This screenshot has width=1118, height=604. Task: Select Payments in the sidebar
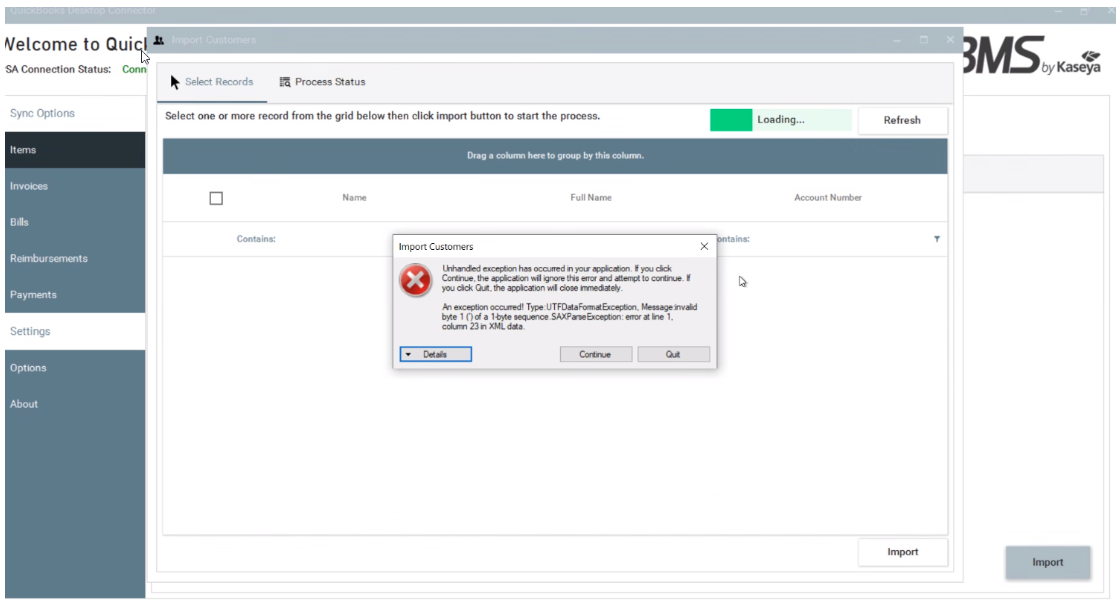click(75, 295)
